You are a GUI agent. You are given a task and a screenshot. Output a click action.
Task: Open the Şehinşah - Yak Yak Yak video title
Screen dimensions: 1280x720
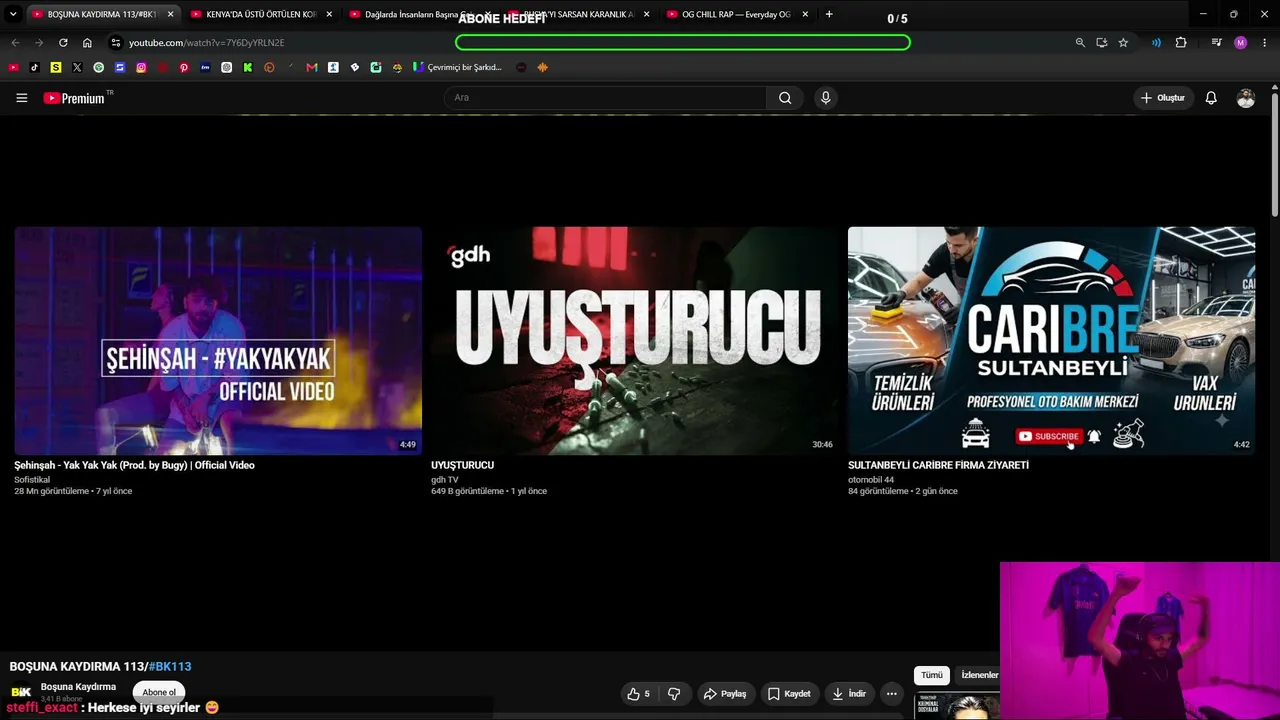point(134,465)
